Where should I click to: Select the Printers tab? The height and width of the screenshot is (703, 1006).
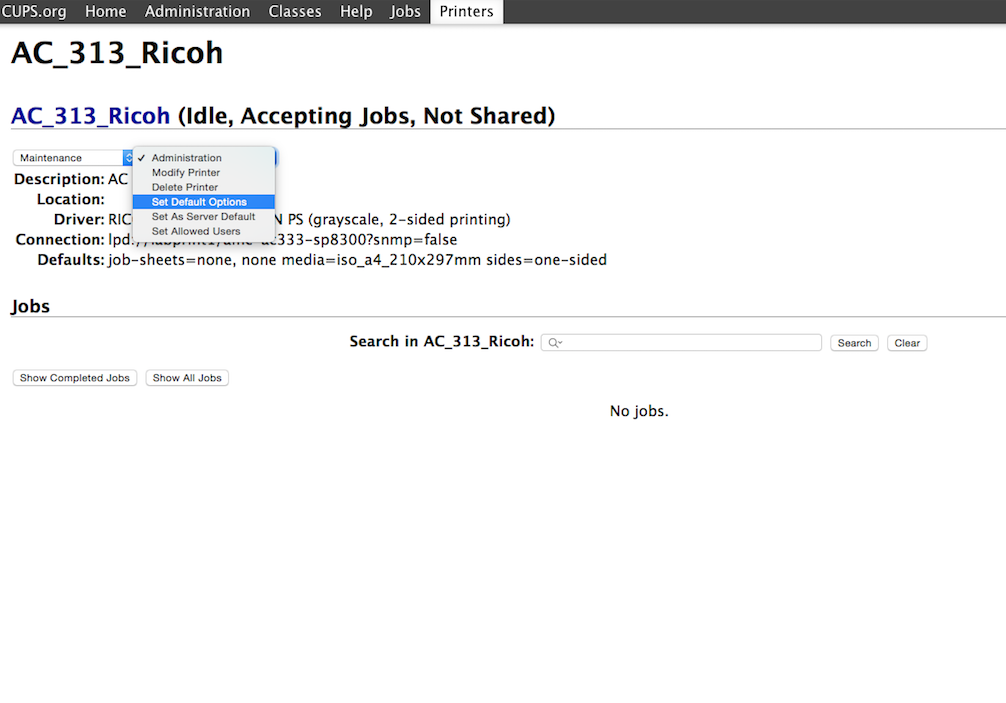466,12
